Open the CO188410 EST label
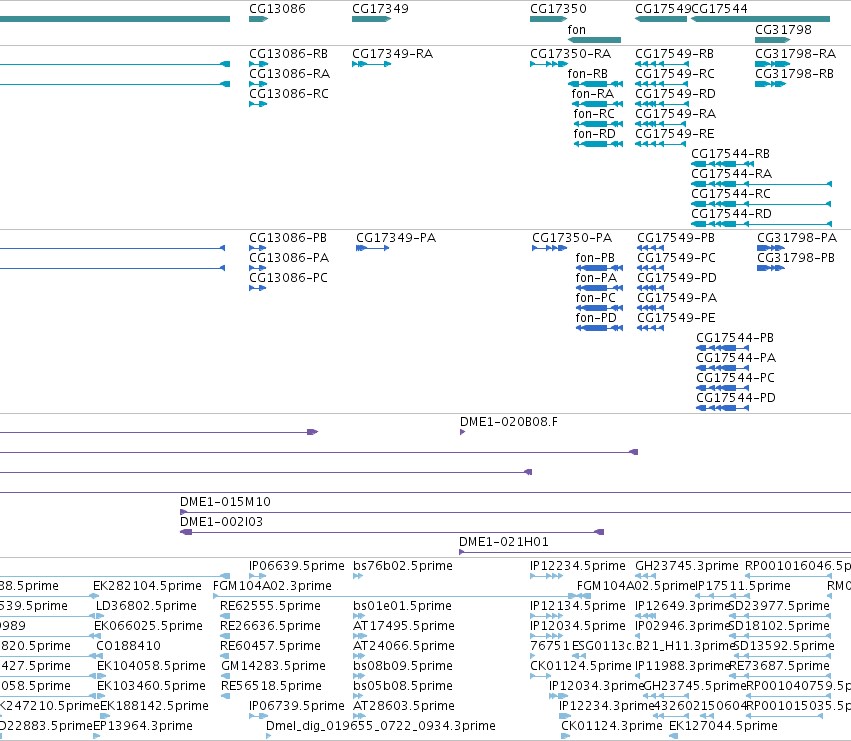 [128, 646]
